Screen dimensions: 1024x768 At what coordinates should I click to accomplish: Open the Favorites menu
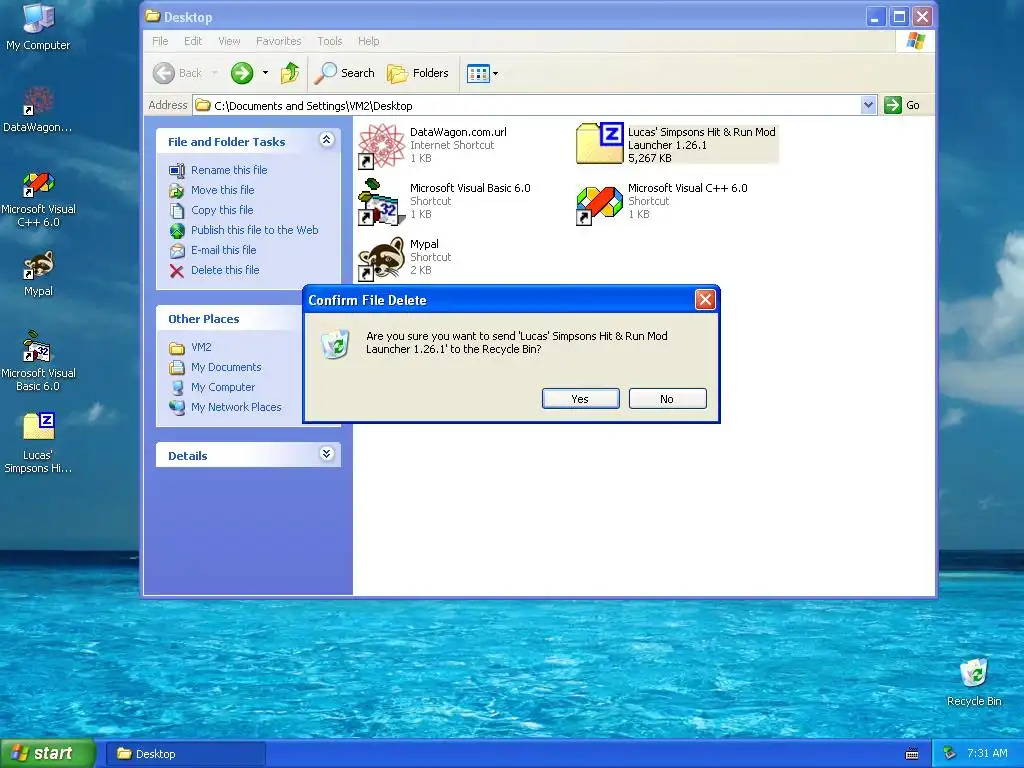[x=279, y=41]
